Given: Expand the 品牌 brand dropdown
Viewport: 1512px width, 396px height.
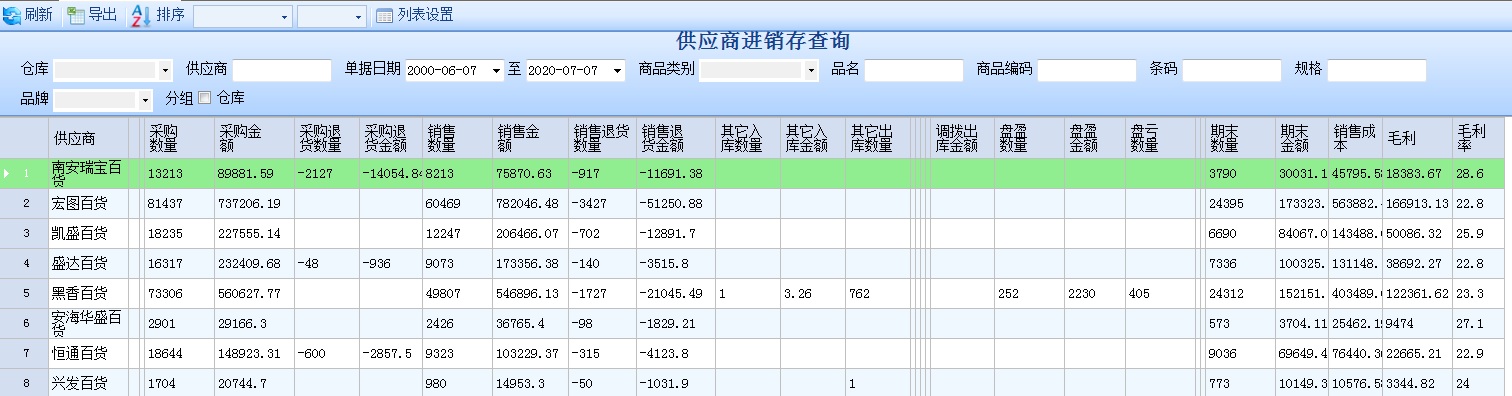Looking at the screenshot, I should pos(145,100).
